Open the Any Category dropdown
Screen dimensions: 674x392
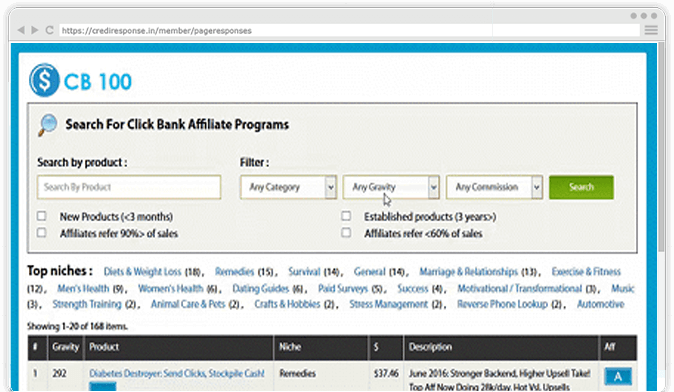(288, 187)
